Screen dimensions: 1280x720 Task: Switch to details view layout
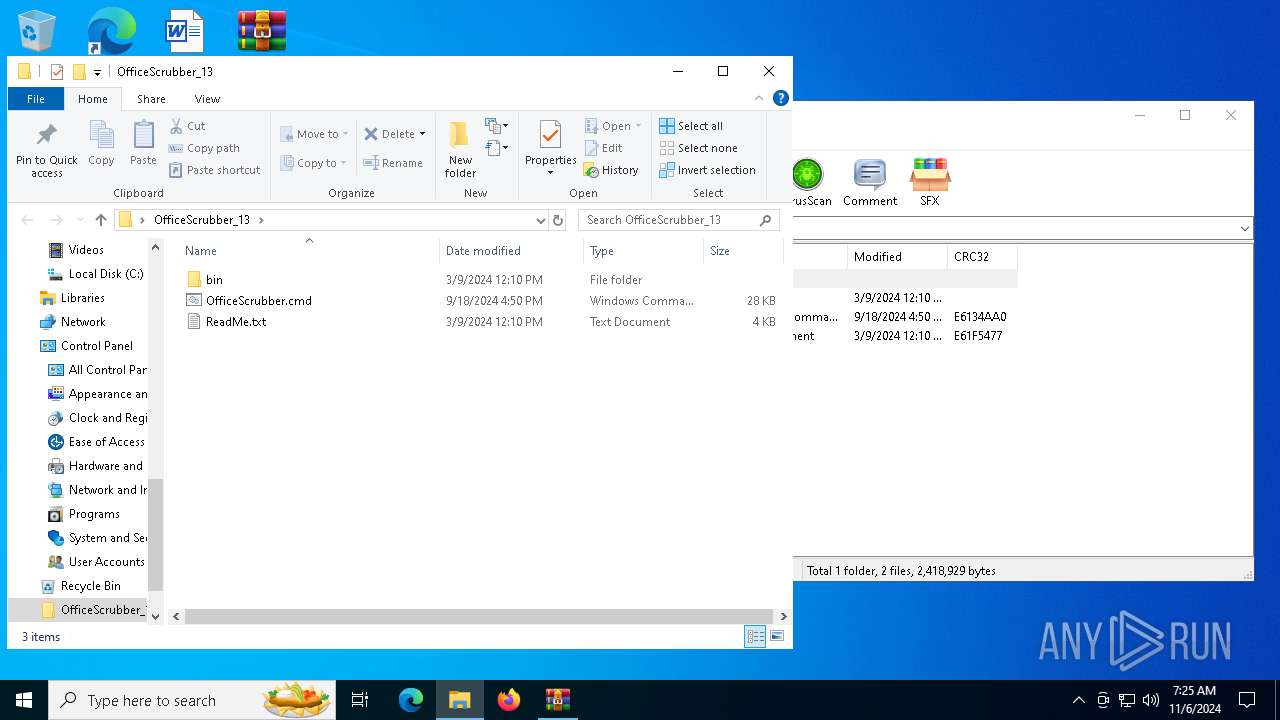755,636
